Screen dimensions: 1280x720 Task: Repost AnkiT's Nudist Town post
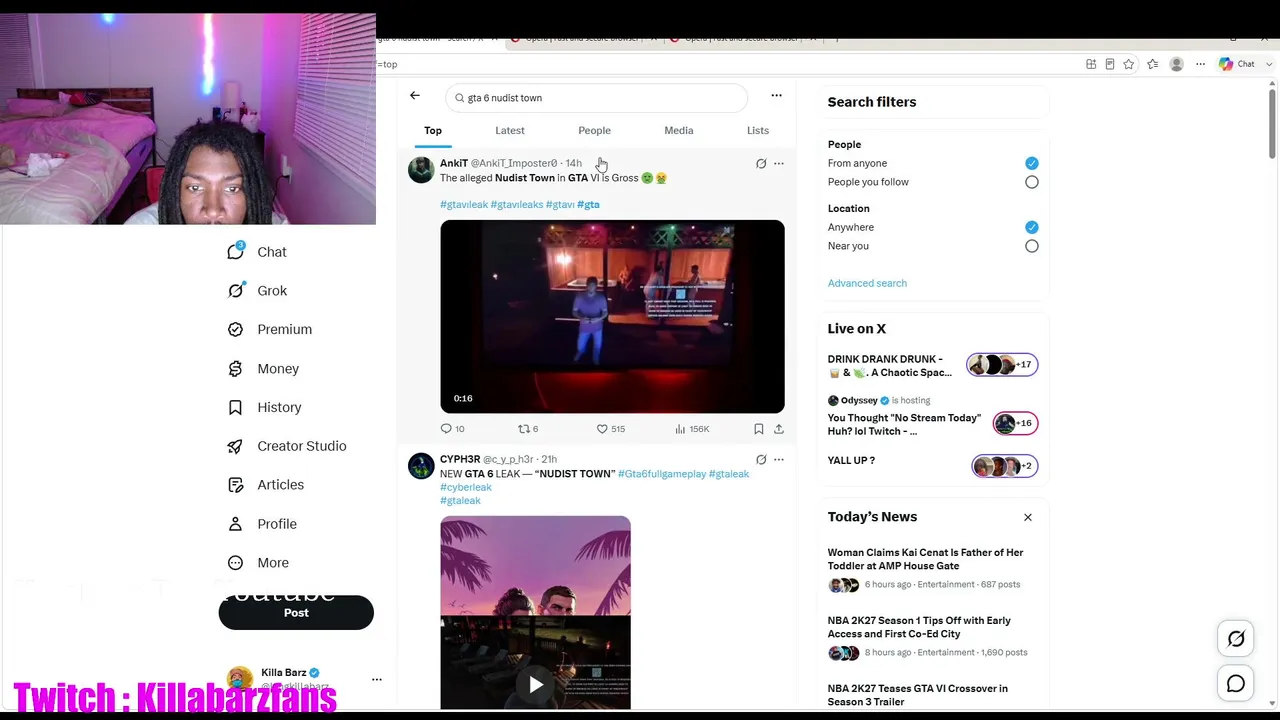[528, 429]
